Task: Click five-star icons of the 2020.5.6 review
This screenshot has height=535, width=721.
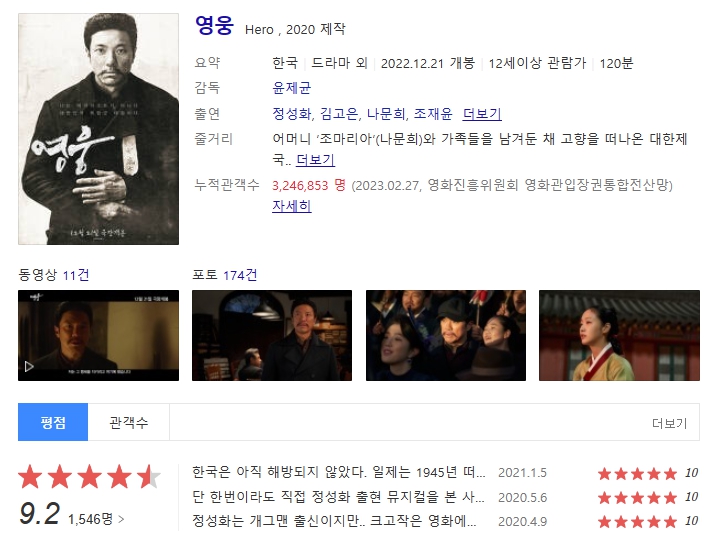Action: coord(637,497)
